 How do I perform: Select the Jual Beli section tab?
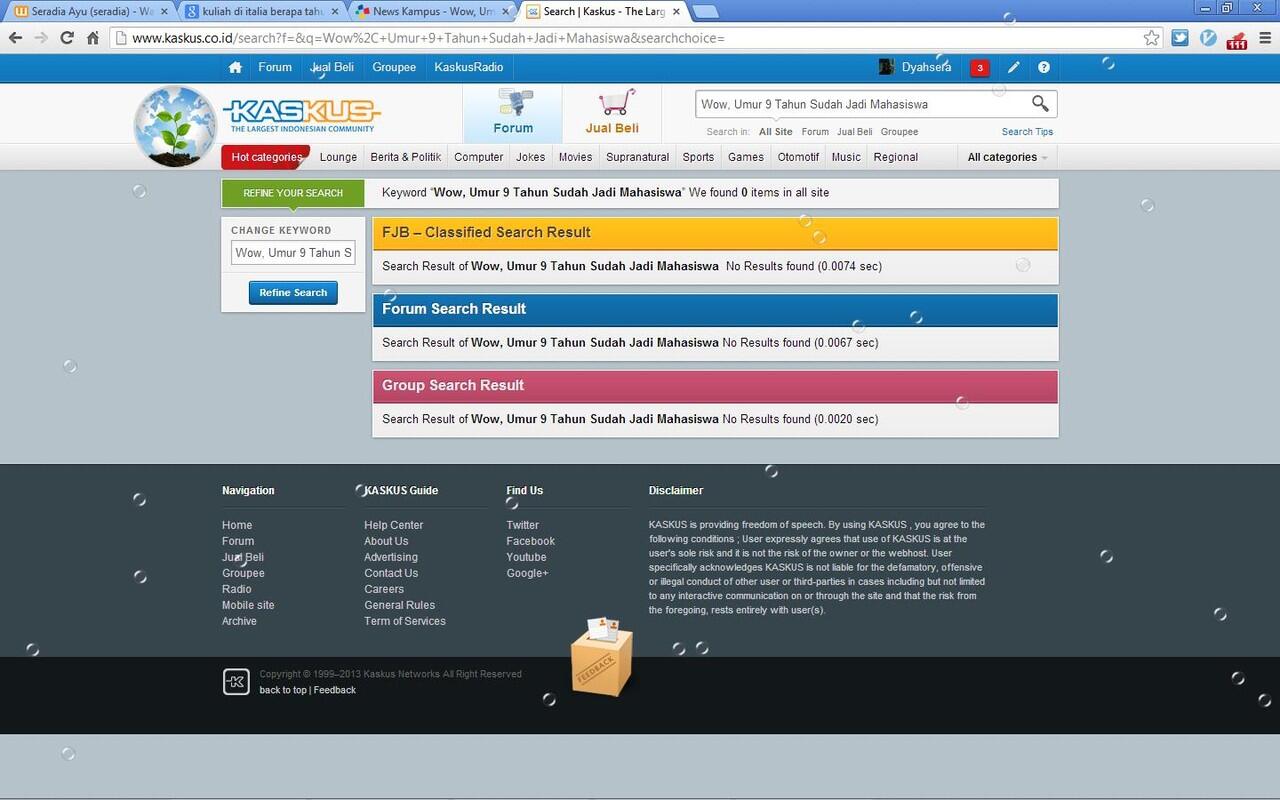click(x=612, y=113)
